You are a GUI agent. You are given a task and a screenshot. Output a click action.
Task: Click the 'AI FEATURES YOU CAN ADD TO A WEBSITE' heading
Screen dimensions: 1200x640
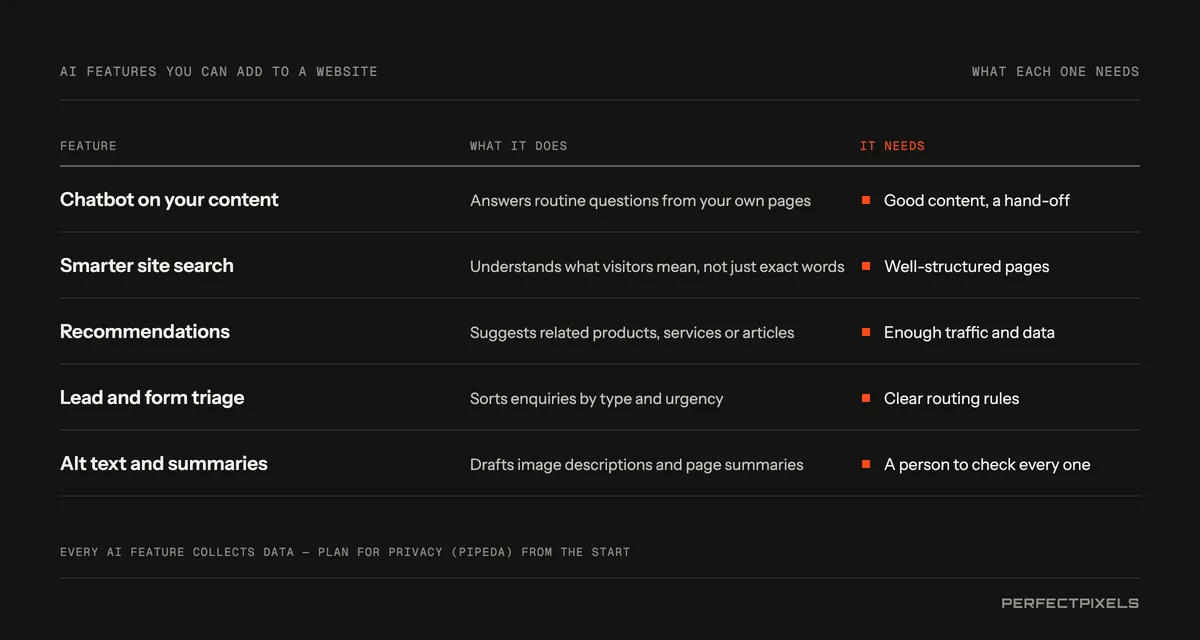coord(219,72)
